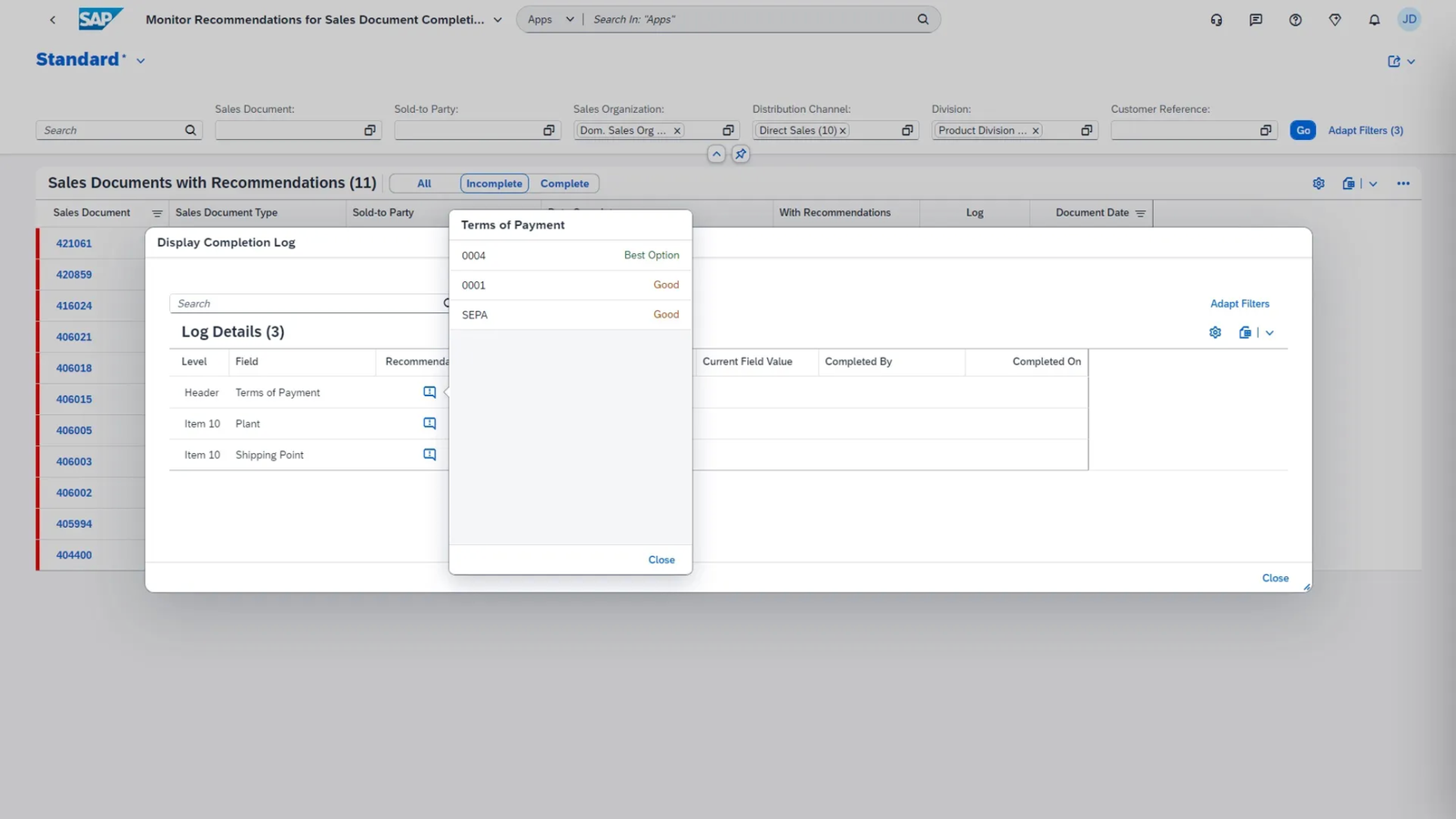This screenshot has height=819, width=1456.
Task: Open recommendation icon for Shipping Point row
Action: (x=430, y=455)
